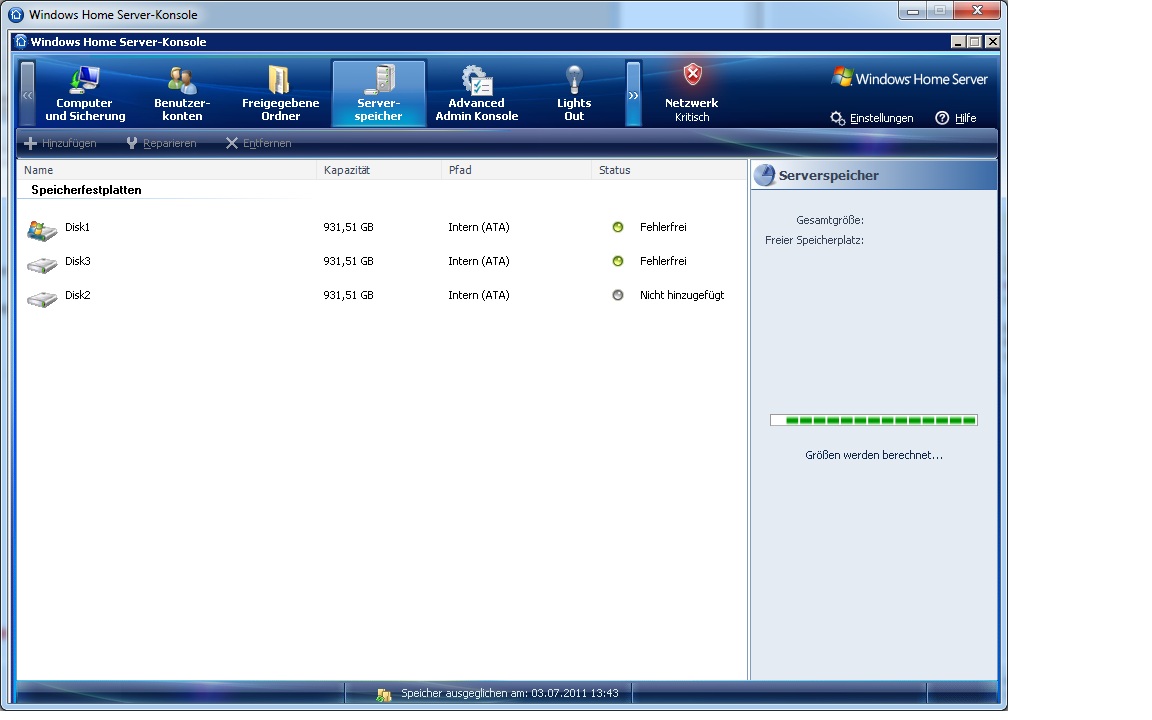Click the Gesamtgröße label
This screenshot has width=1152, height=720.
pyautogui.click(x=829, y=220)
